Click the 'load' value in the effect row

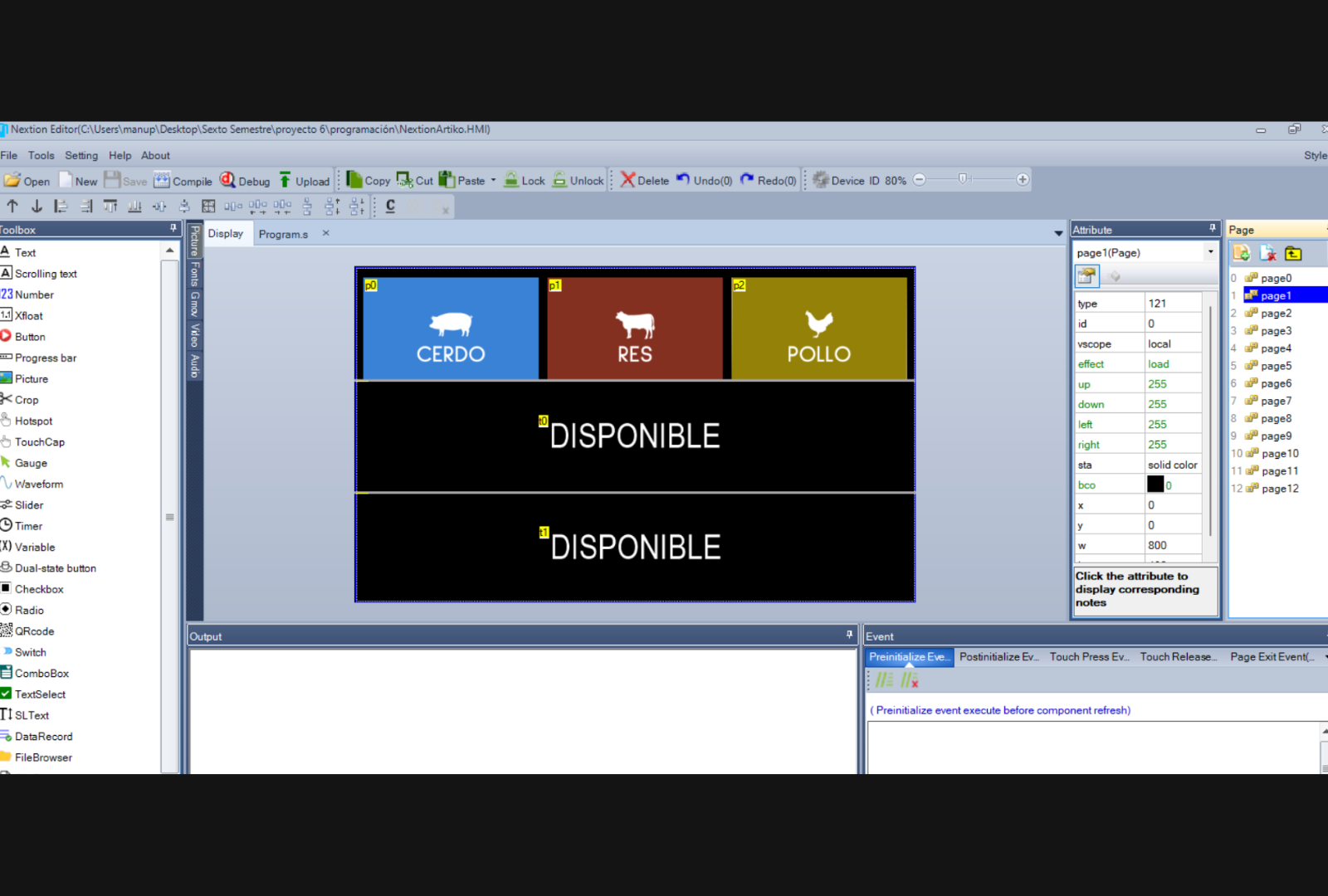(1173, 364)
